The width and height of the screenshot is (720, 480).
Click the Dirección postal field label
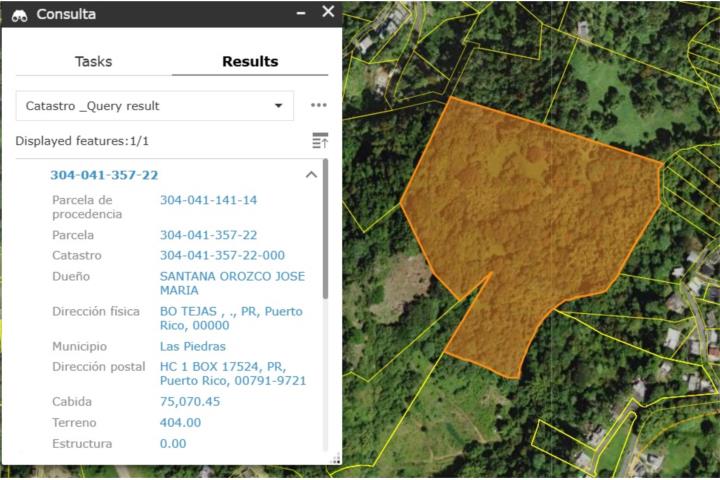pyautogui.click(x=99, y=367)
